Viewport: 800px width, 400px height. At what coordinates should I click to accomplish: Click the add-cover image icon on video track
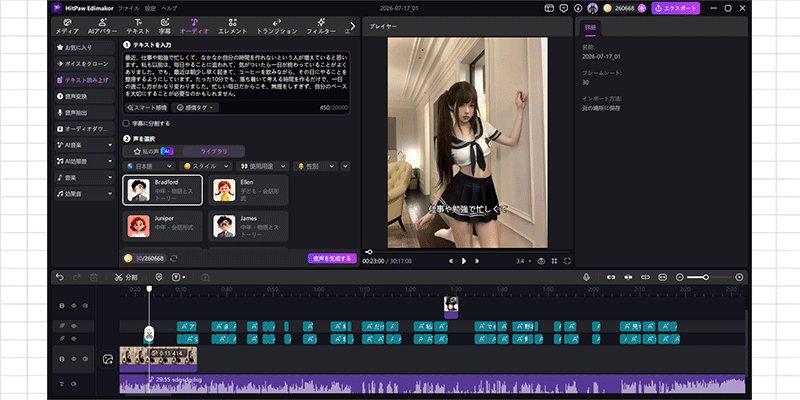click(108, 359)
